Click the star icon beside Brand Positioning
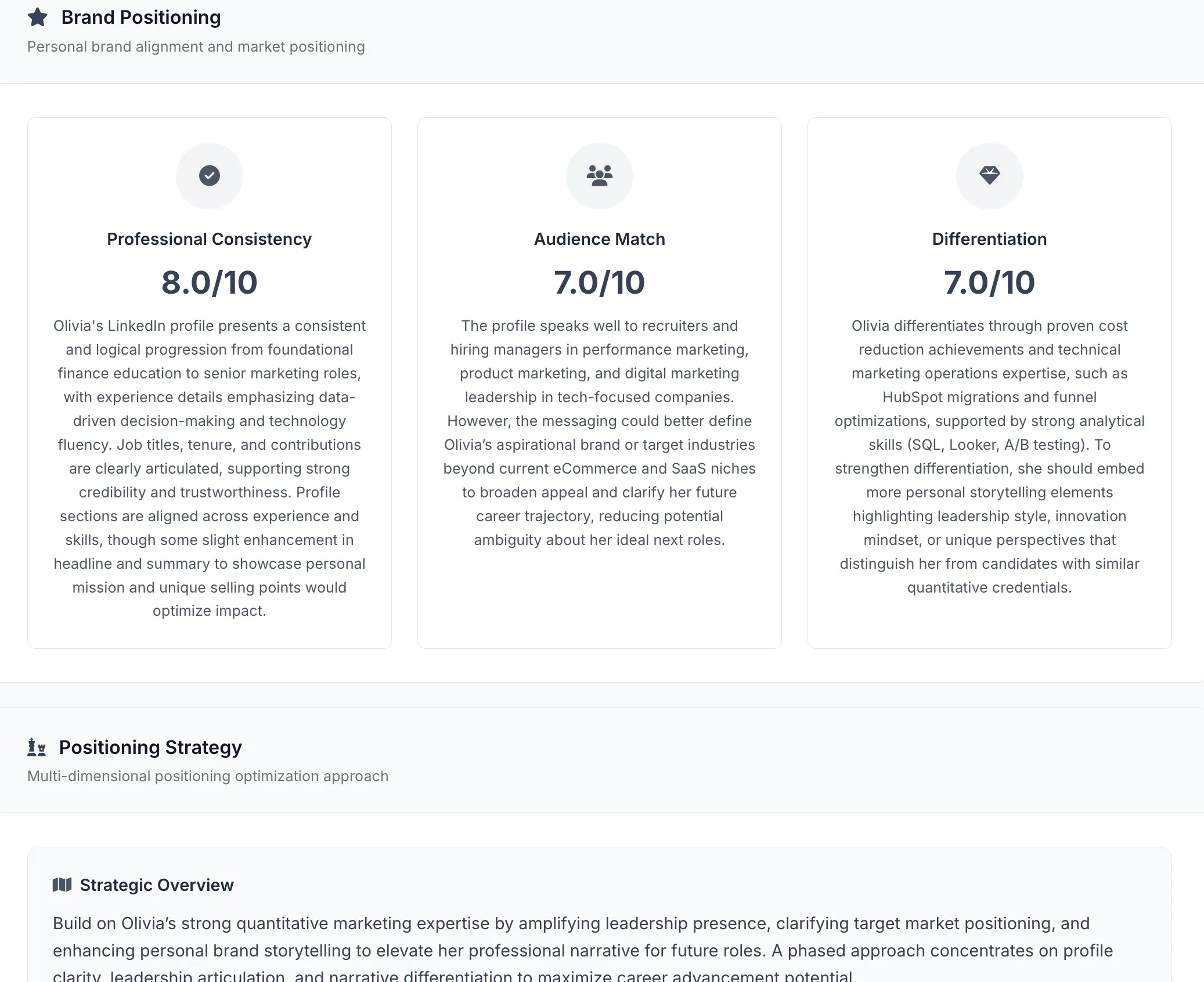 38,17
